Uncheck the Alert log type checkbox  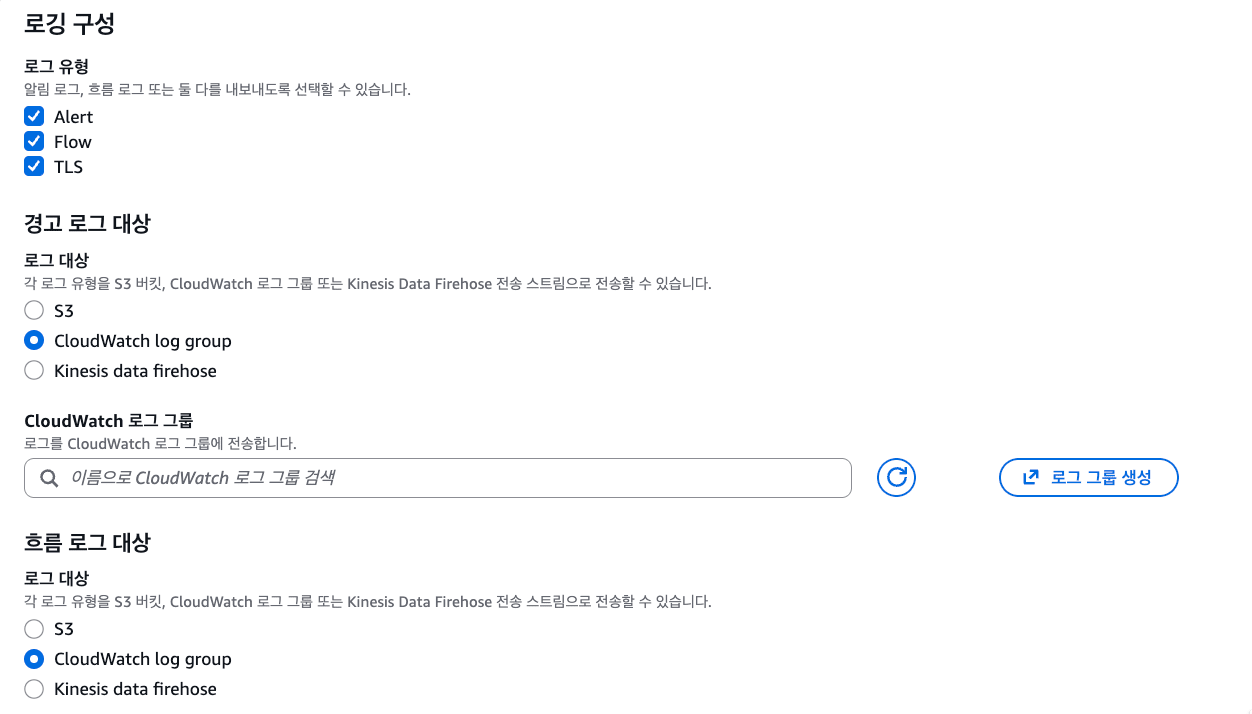(34, 117)
